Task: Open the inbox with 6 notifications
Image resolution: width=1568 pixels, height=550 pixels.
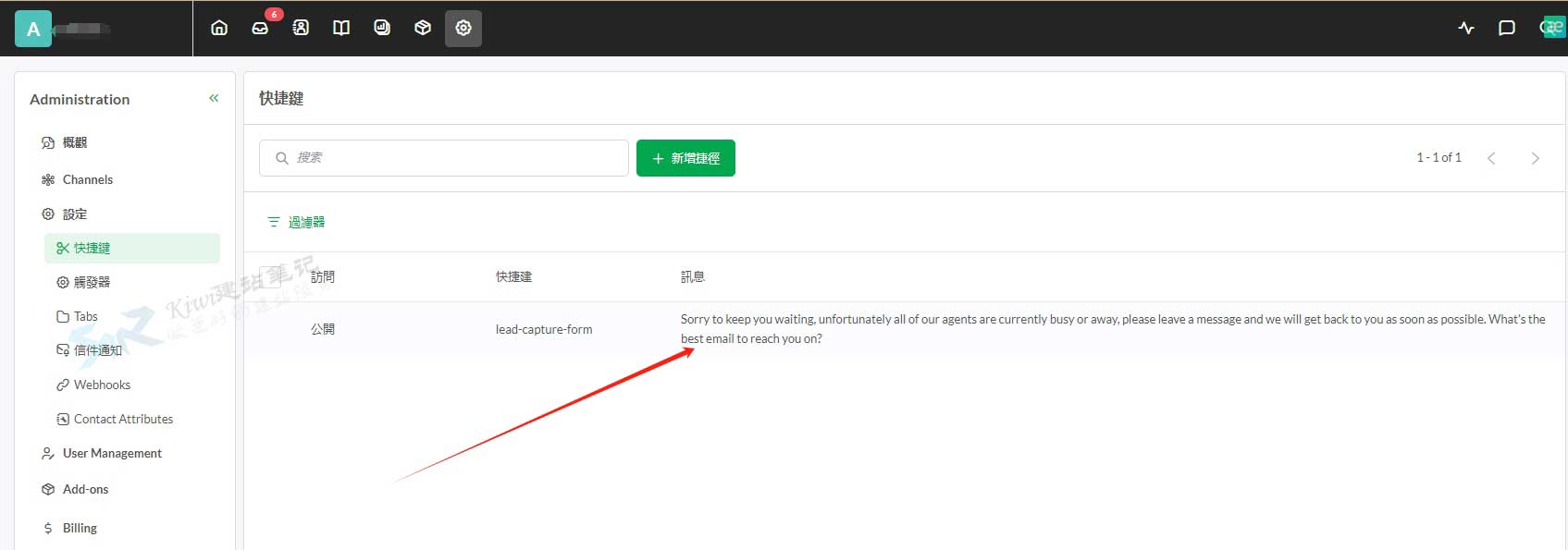Action: 260,28
